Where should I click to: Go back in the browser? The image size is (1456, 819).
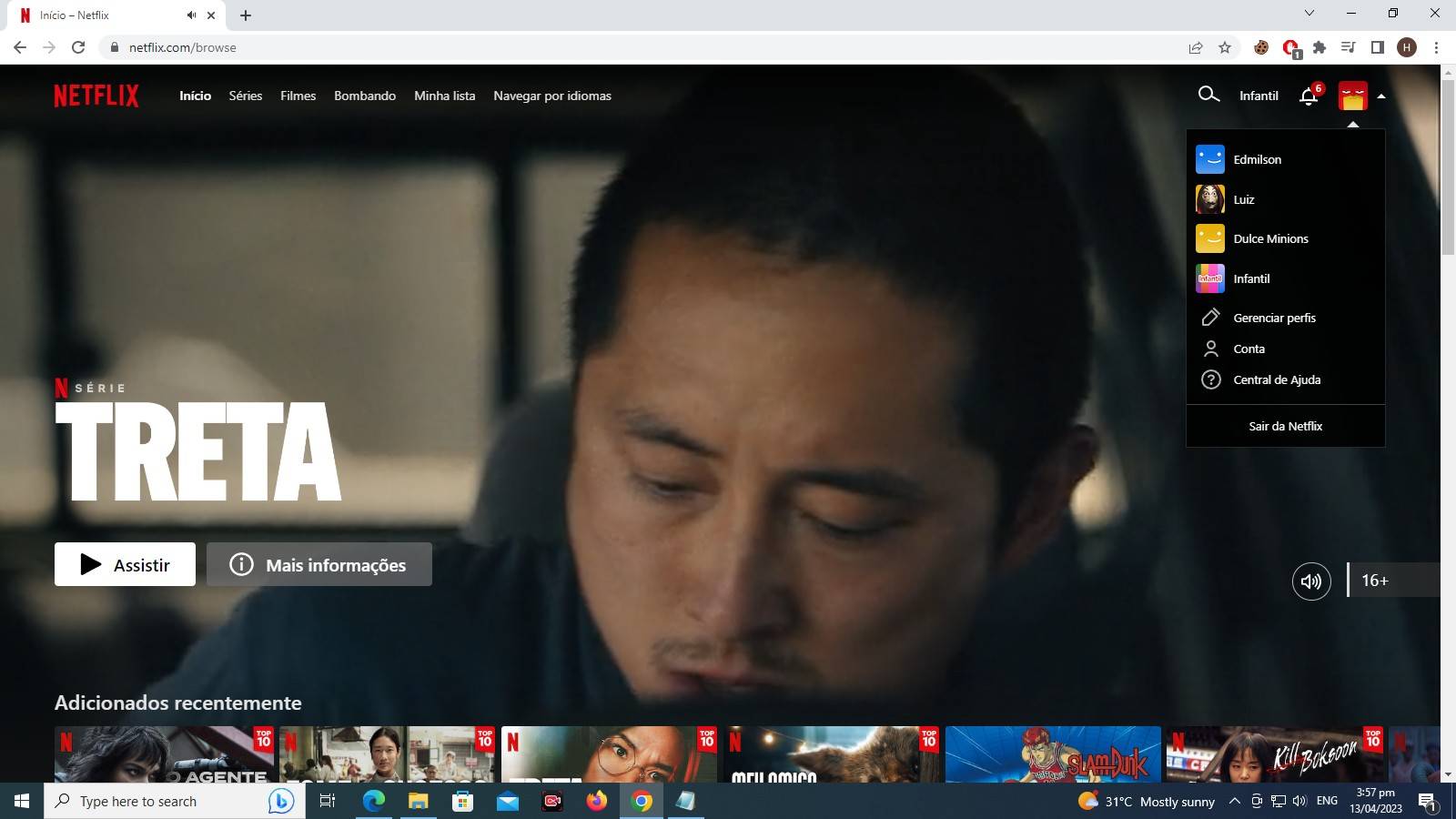coord(20,47)
